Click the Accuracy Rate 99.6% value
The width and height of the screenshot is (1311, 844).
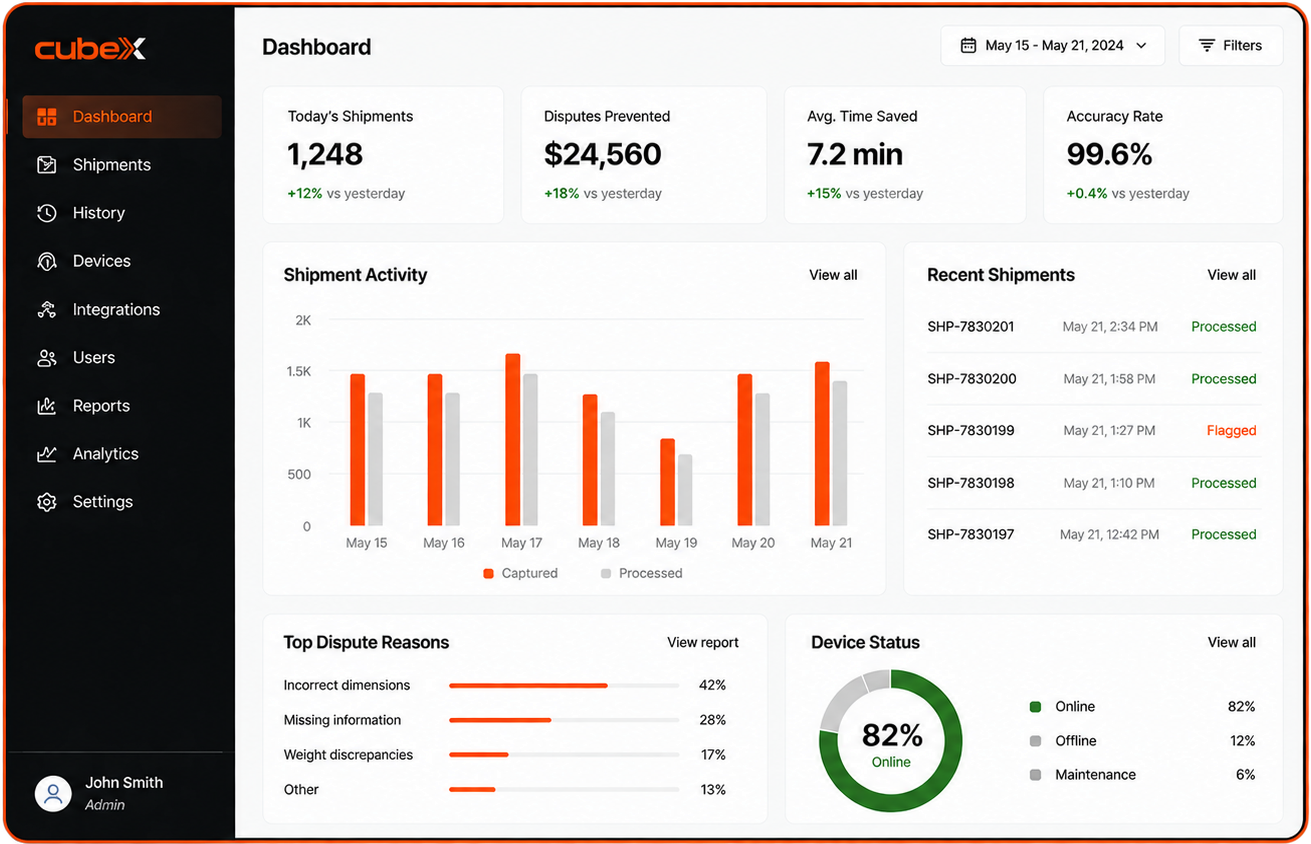pyautogui.click(x=1109, y=155)
